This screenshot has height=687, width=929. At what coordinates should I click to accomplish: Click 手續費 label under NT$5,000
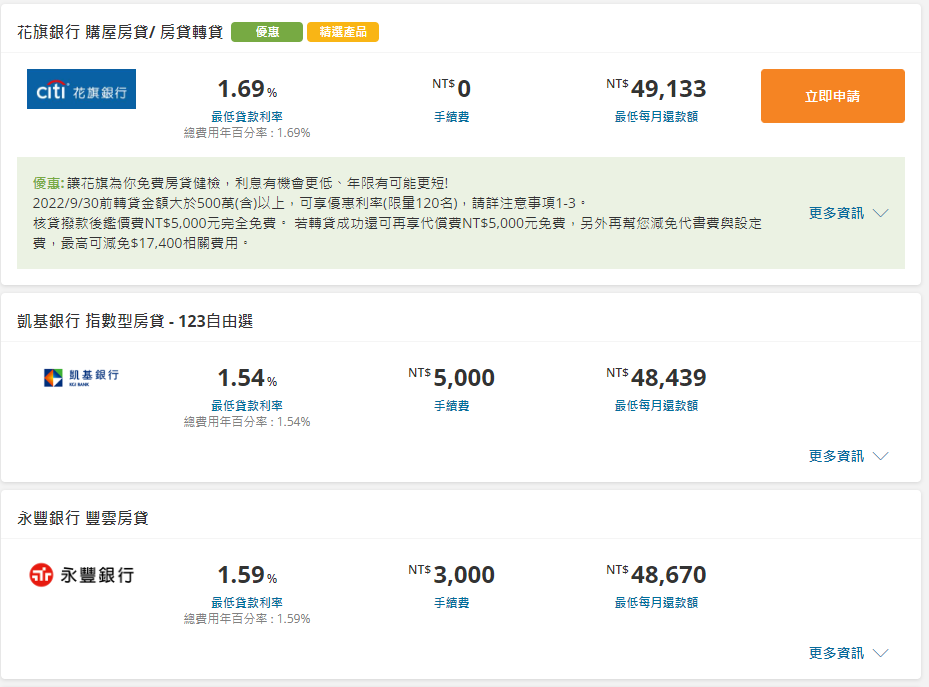coord(451,406)
